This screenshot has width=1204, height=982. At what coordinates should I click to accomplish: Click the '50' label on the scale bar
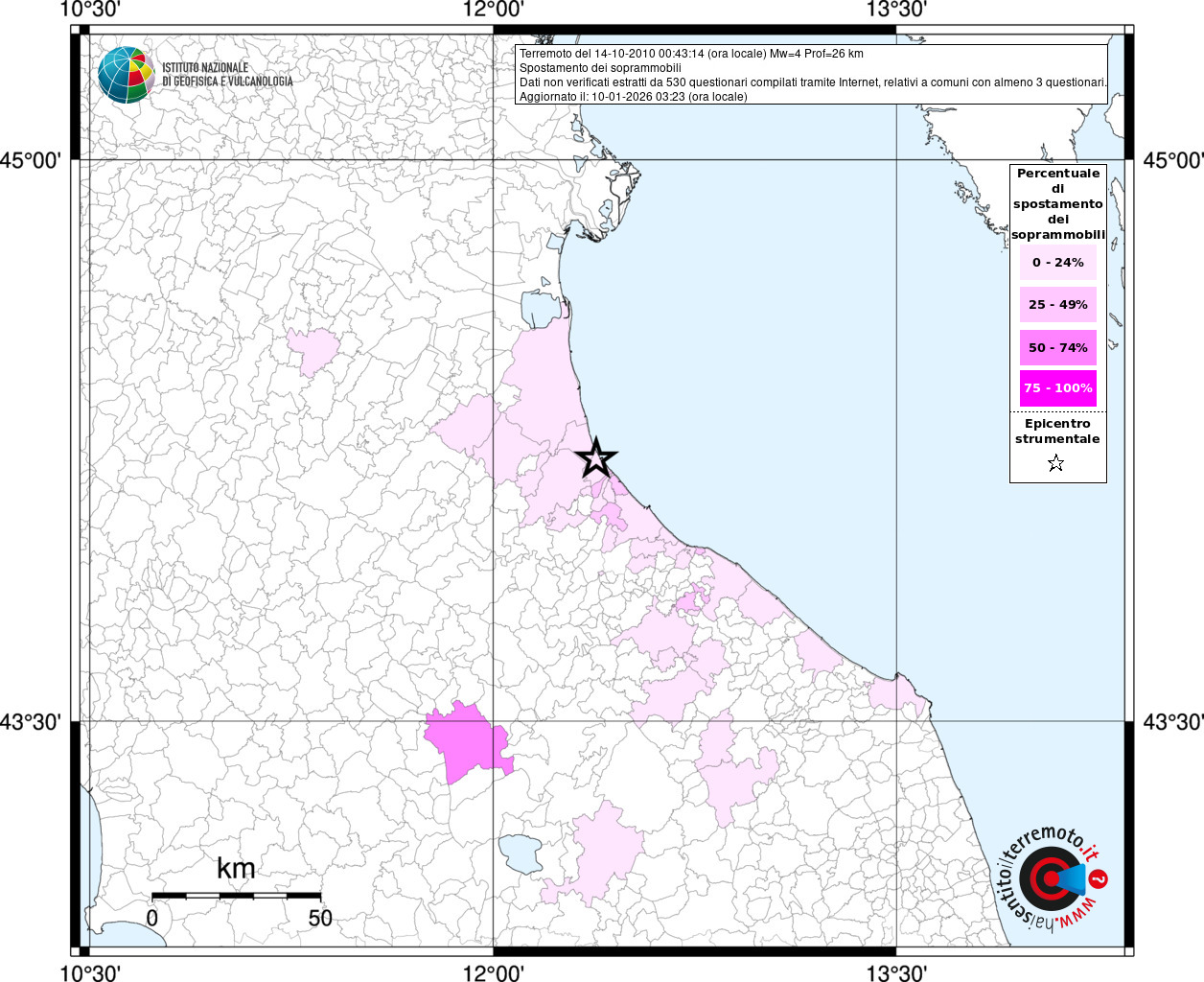(x=320, y=919)
